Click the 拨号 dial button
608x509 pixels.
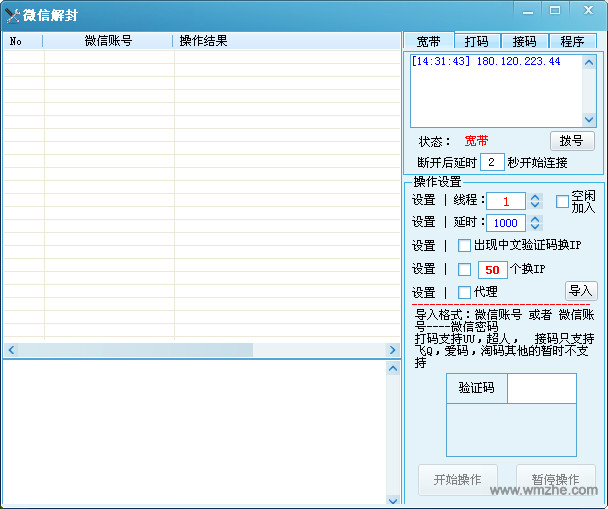click(x=572, y=141)
